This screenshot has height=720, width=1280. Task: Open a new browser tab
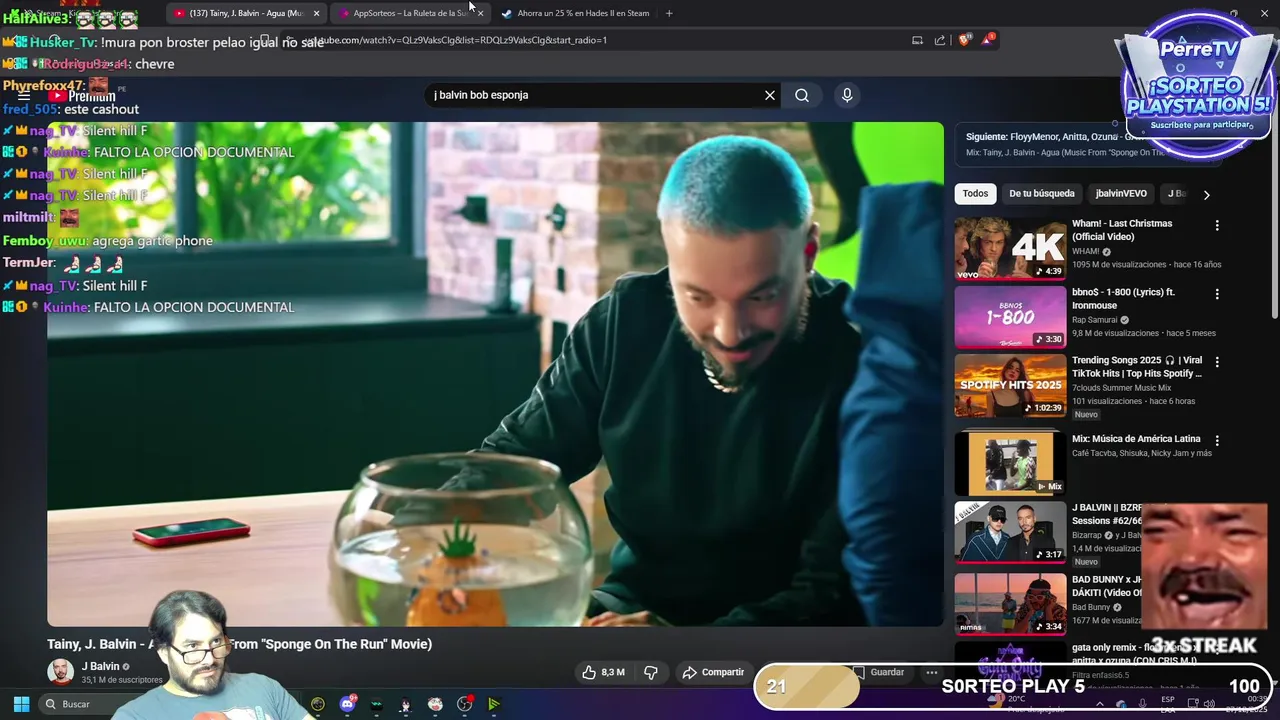669,13
